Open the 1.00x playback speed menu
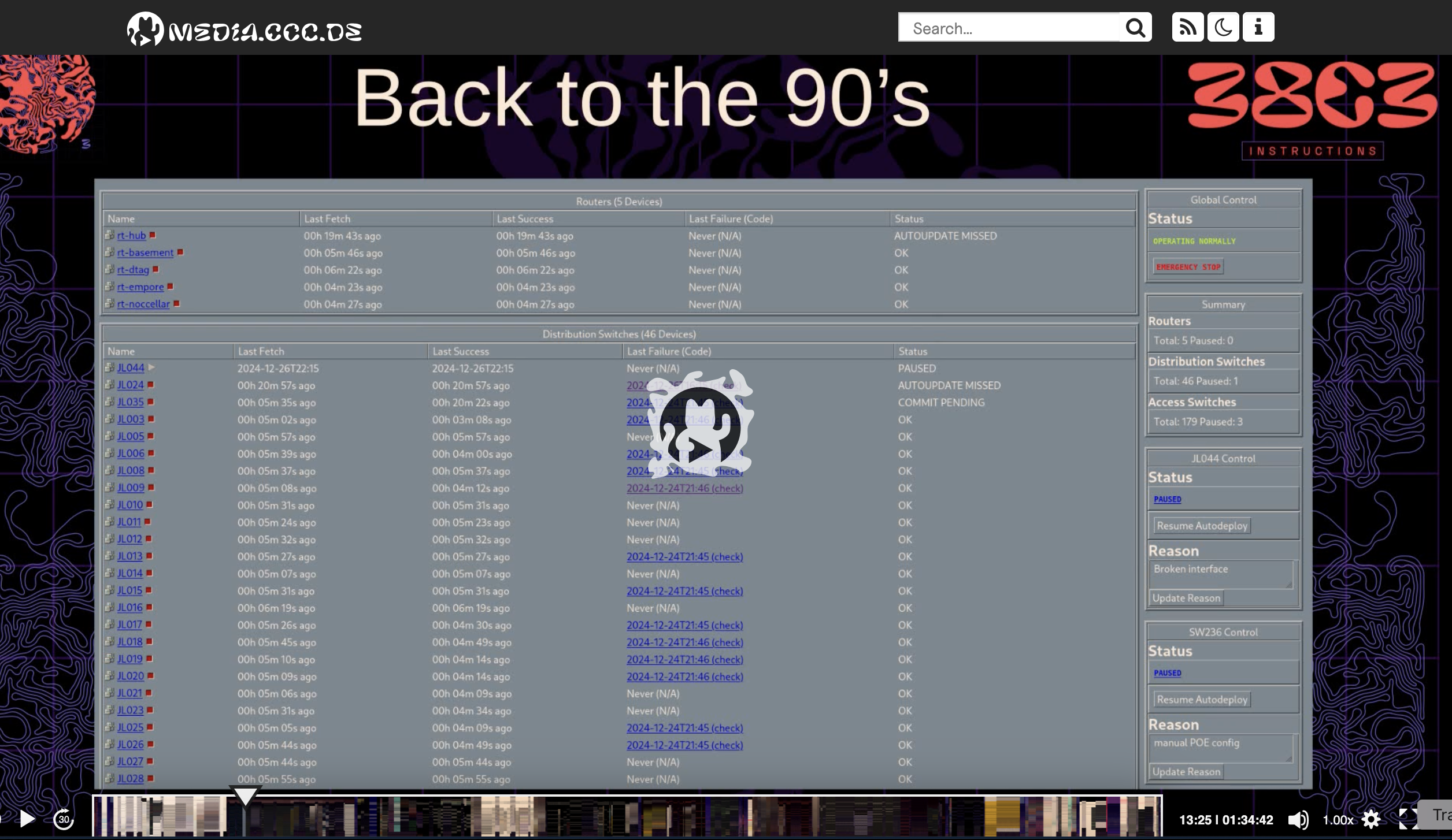This screenshot has width=1452, height=840. [1338, 820]
